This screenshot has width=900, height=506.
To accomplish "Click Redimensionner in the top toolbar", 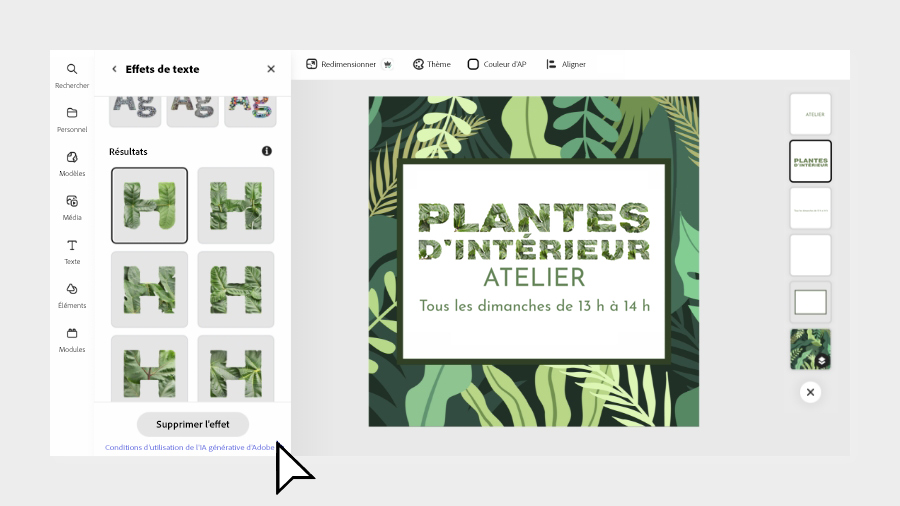I will 342,64.
